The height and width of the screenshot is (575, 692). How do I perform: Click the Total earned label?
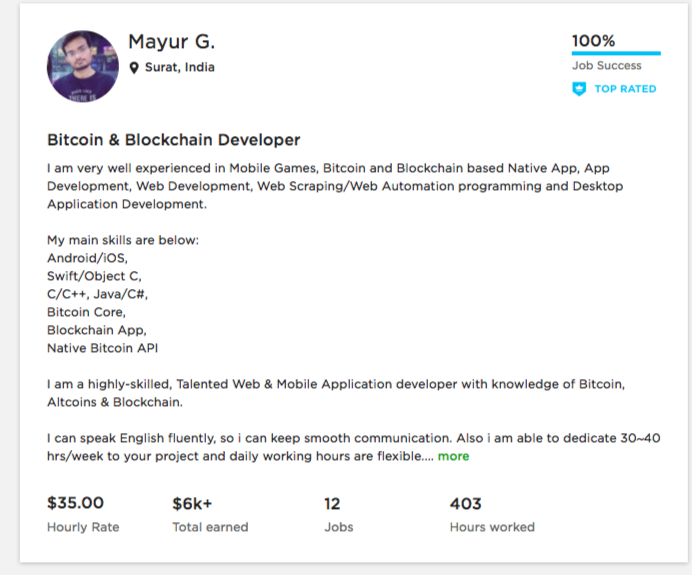tap(210, 527)
